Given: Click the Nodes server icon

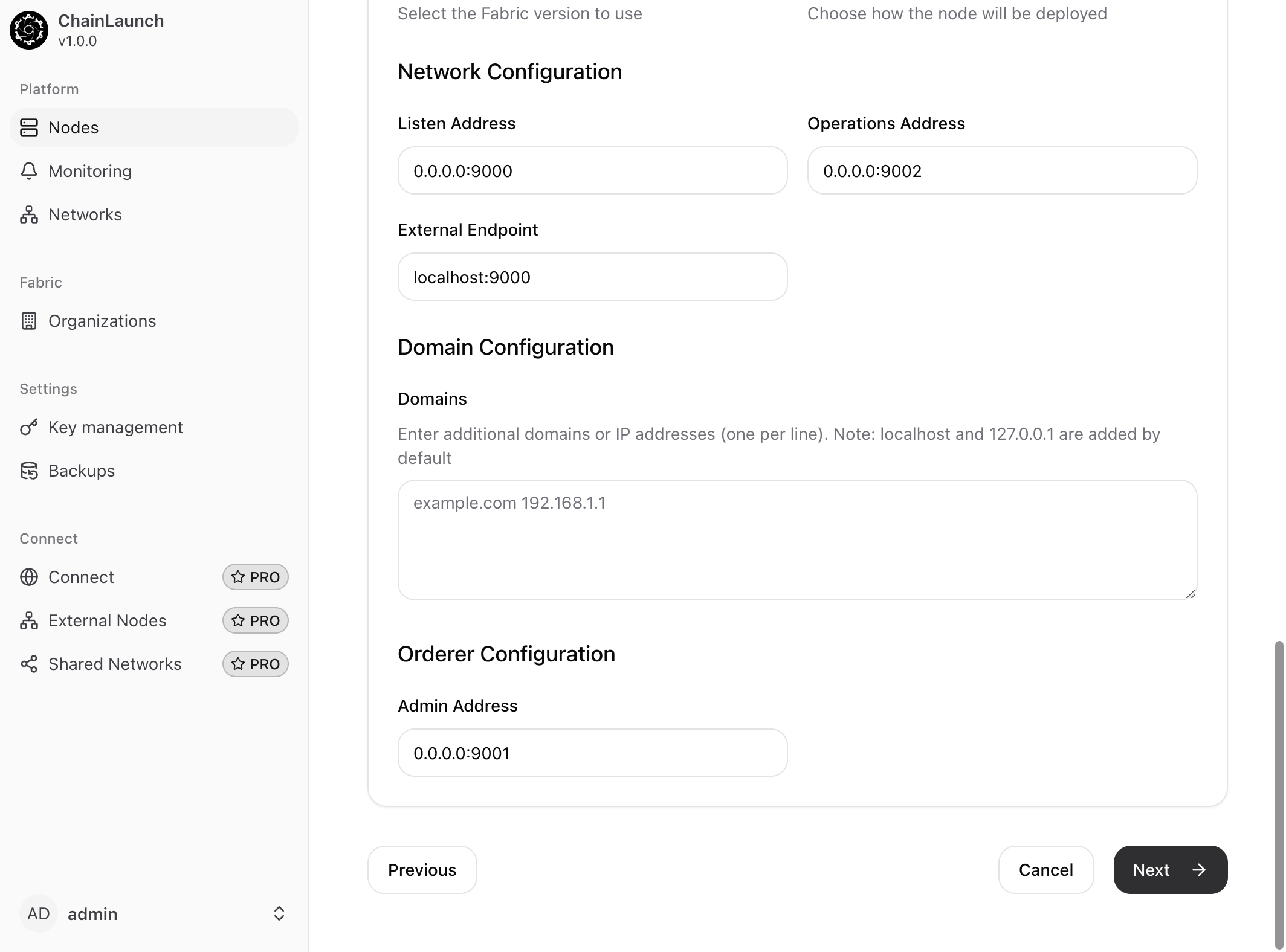Looking at the screenshot, I should point(28,127).
